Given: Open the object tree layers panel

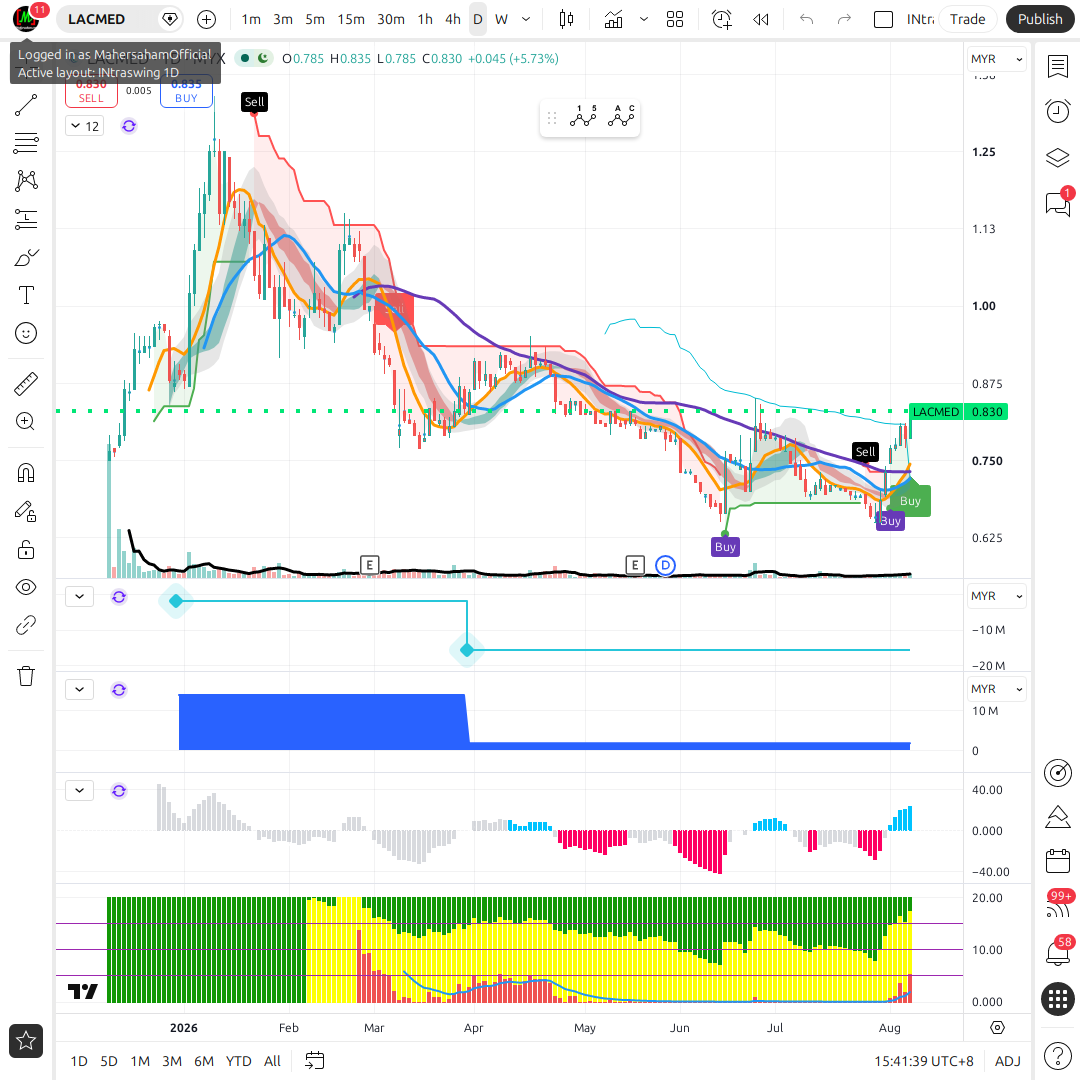Looking at the screenshot, I should (x=1057, y=158).
